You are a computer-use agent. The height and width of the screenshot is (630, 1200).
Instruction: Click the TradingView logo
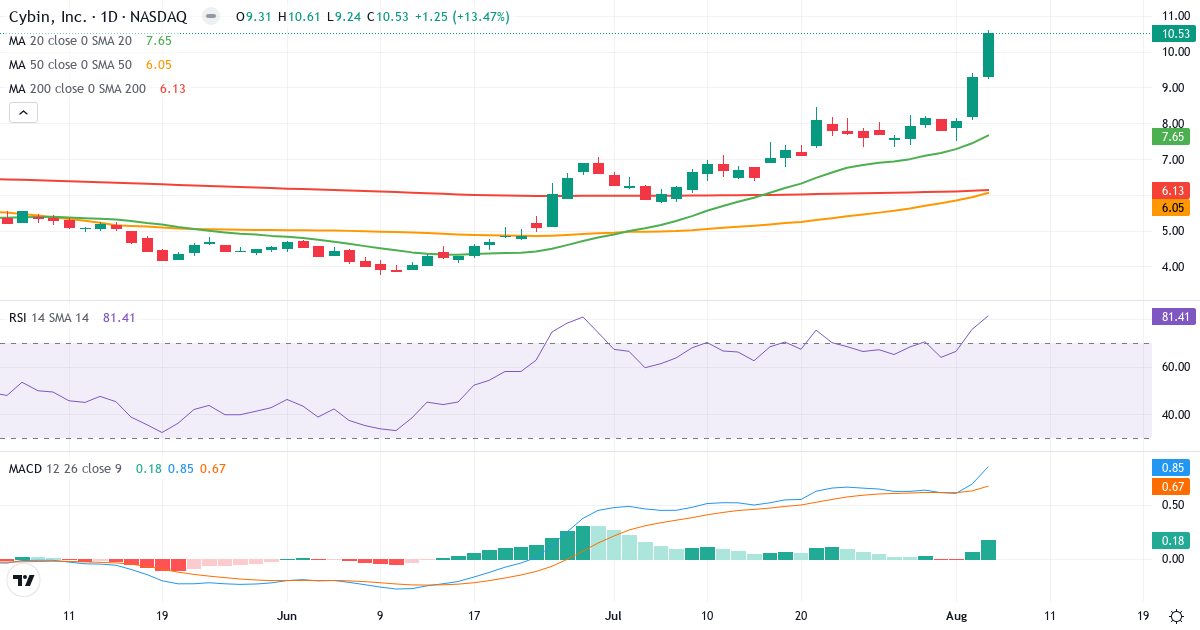(24, 581)
